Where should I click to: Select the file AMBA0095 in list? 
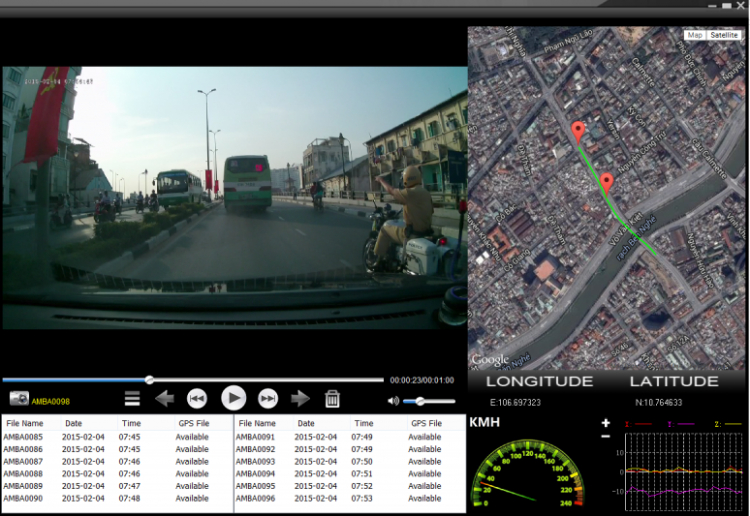(349, 486)
